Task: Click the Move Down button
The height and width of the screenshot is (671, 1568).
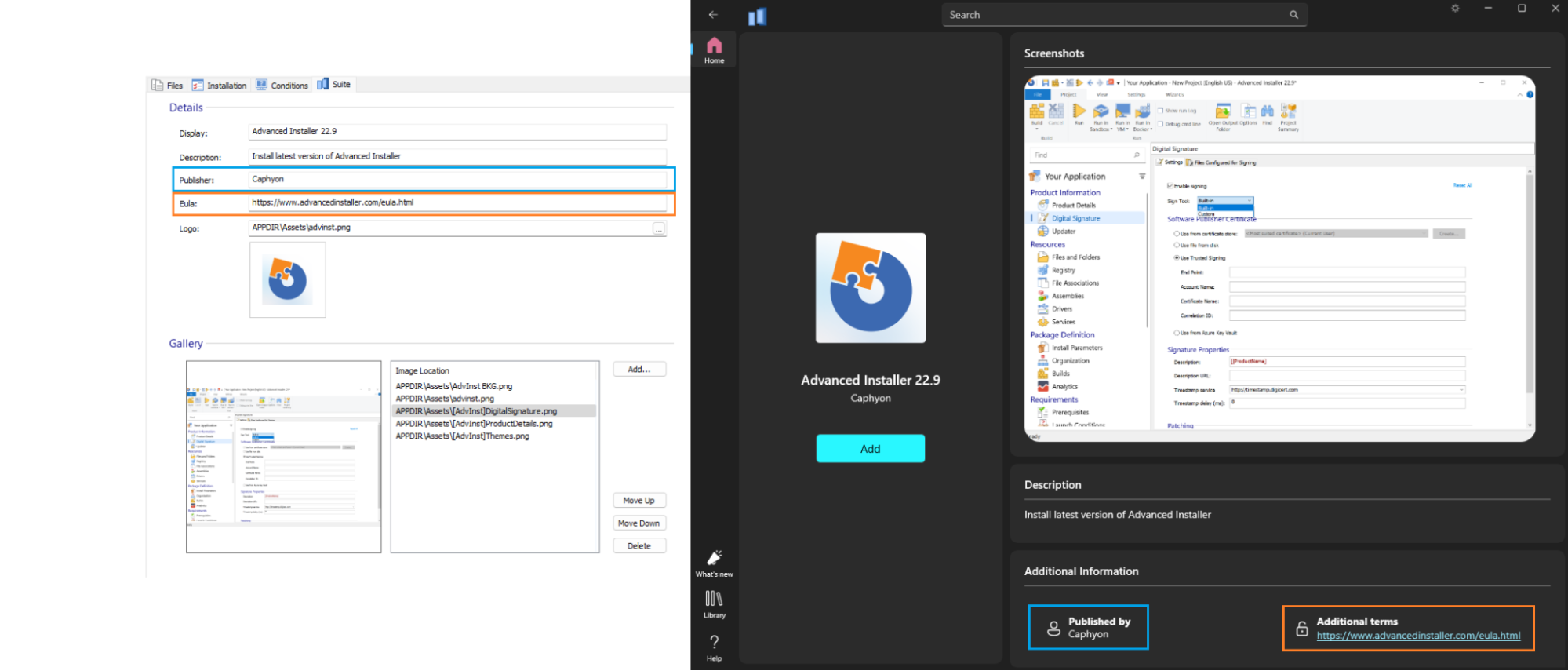Action: (639, 523)
